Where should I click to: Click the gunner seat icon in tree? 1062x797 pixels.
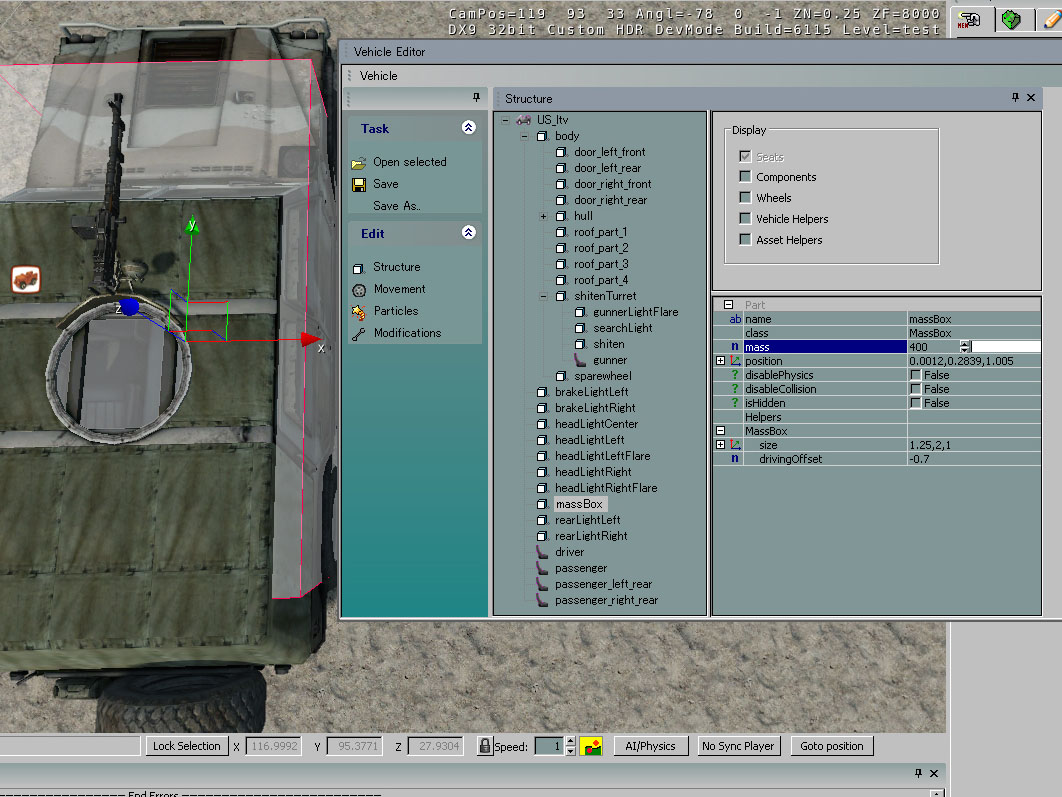point(580,360)
